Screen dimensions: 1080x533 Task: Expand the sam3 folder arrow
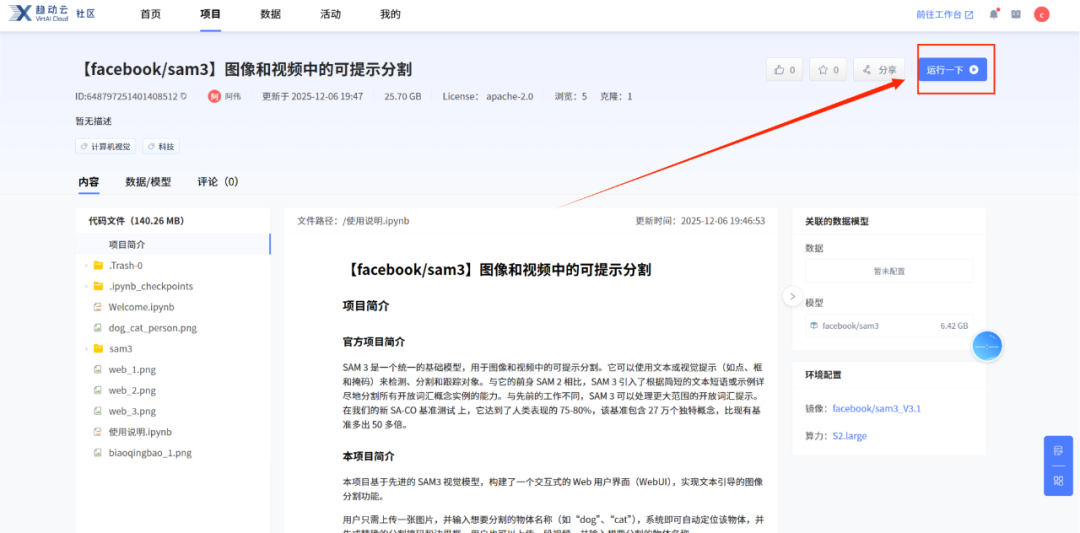pyautogui.click(x=85, y=349)
